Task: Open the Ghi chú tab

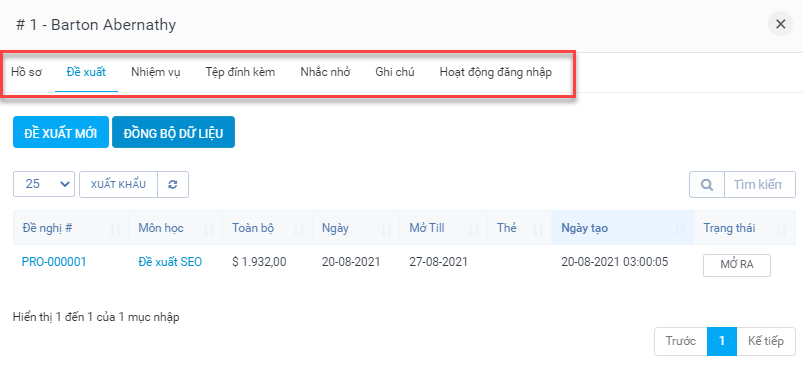Action: tap(395, 72)
